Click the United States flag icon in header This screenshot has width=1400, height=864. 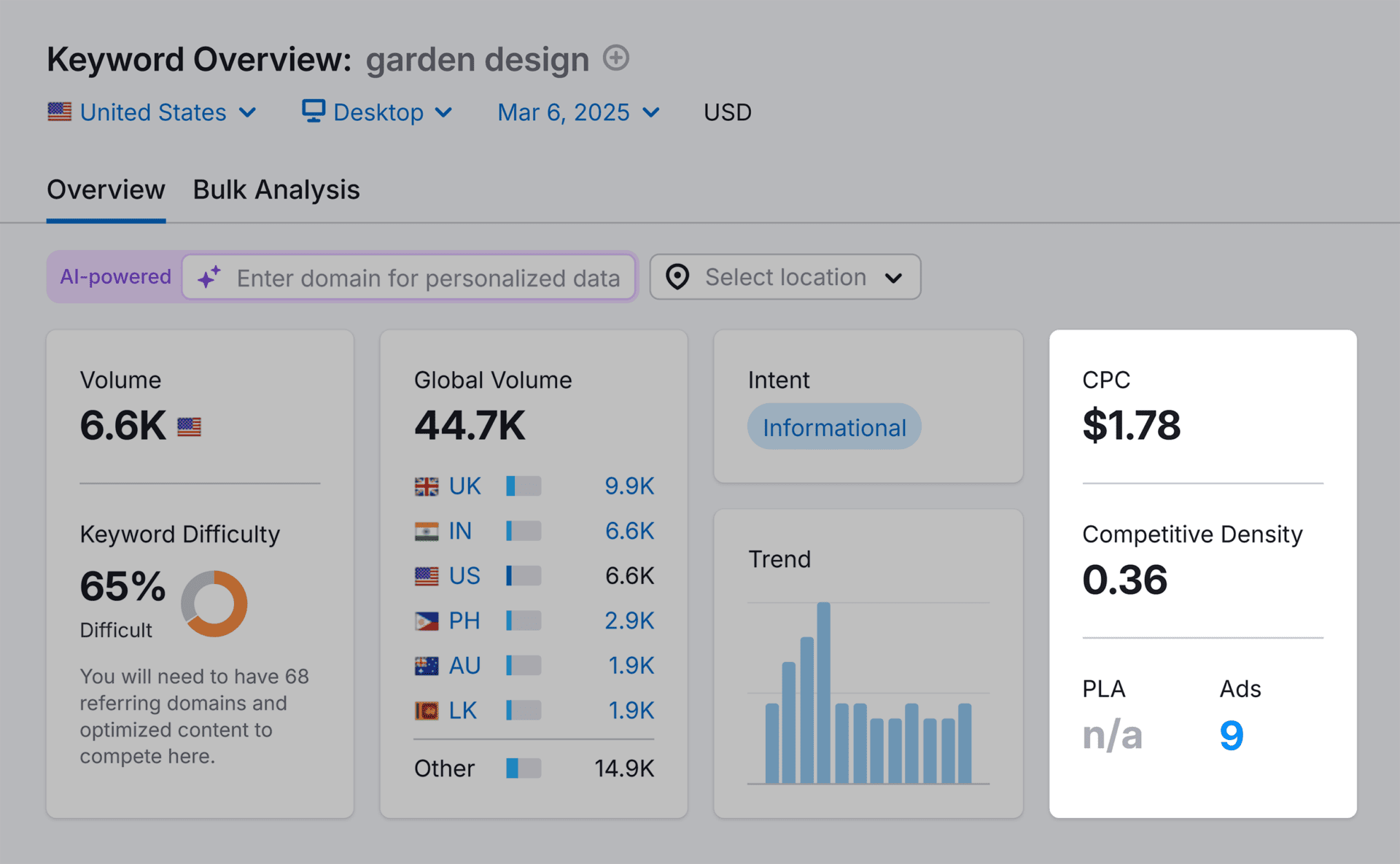point(59,112)
